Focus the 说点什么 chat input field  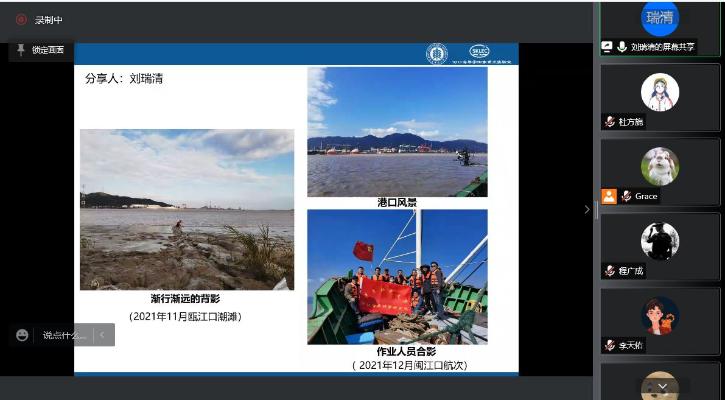[64, 335]
